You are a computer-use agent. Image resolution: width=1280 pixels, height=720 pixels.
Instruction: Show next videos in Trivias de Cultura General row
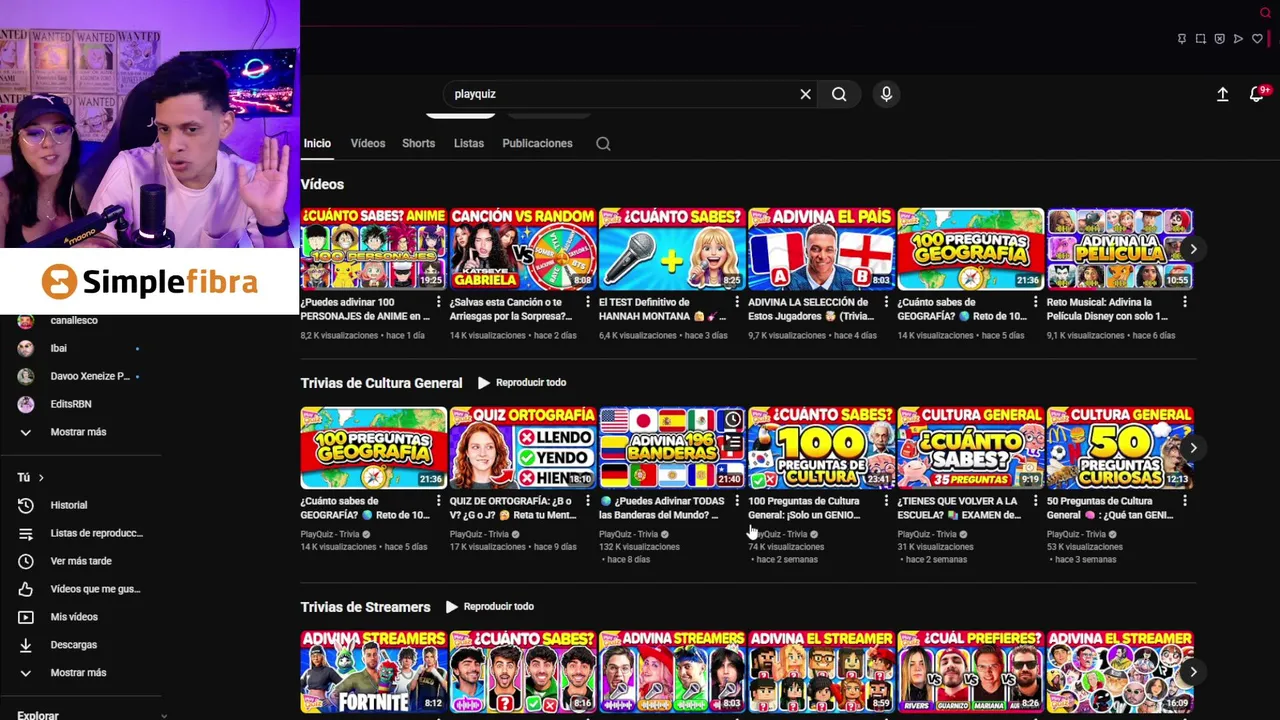[1193, 448]
